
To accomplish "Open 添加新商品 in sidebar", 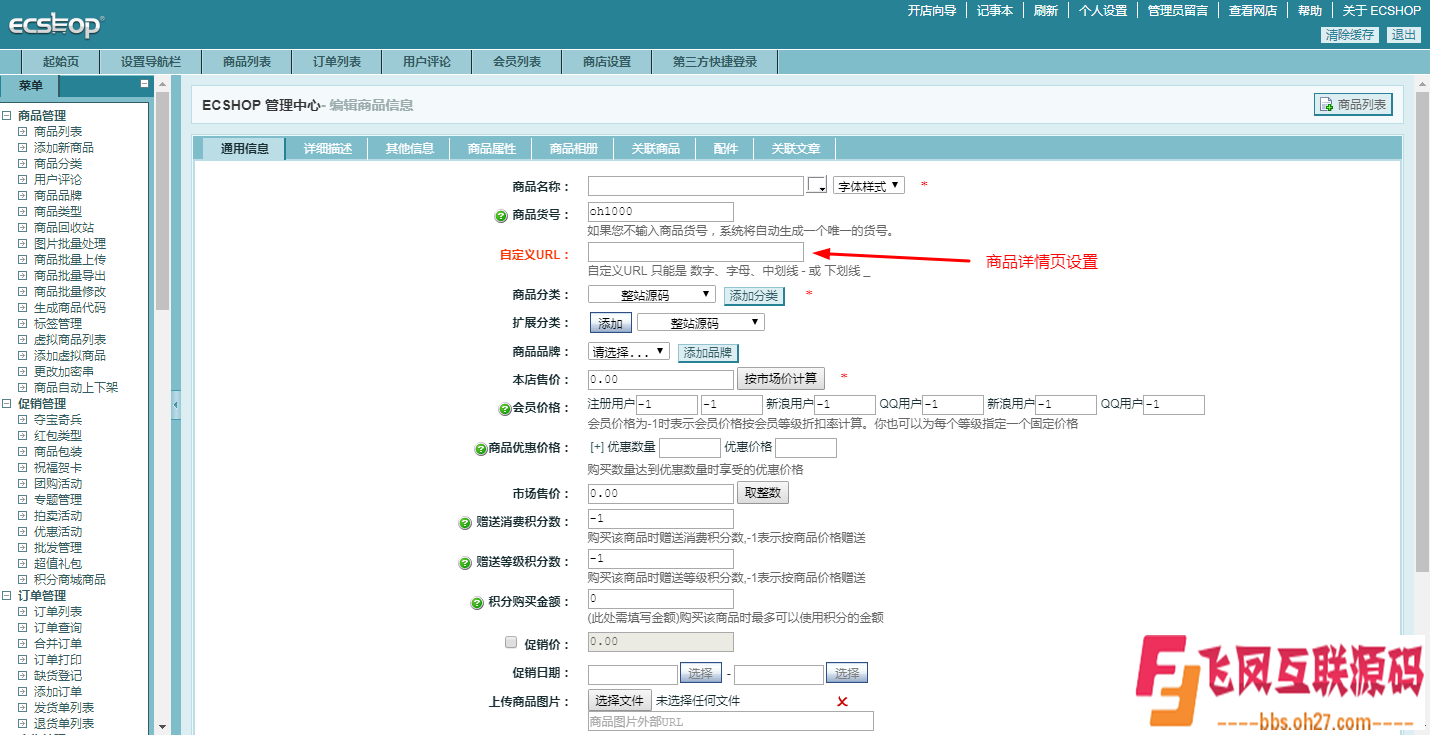I will pos(64,148).
